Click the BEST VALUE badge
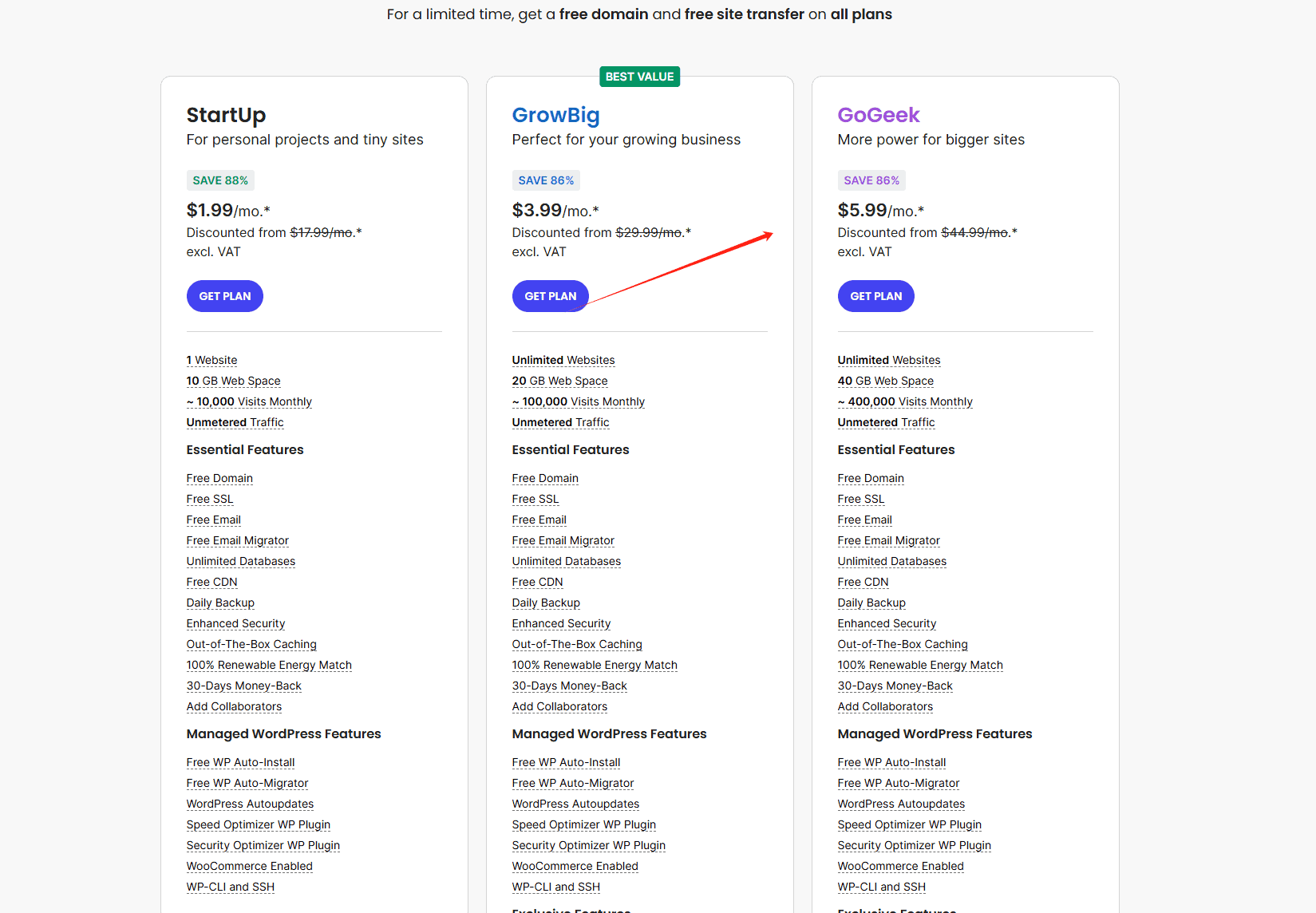The width and height of the screenshot is (1316, 913). click(640, 77)
